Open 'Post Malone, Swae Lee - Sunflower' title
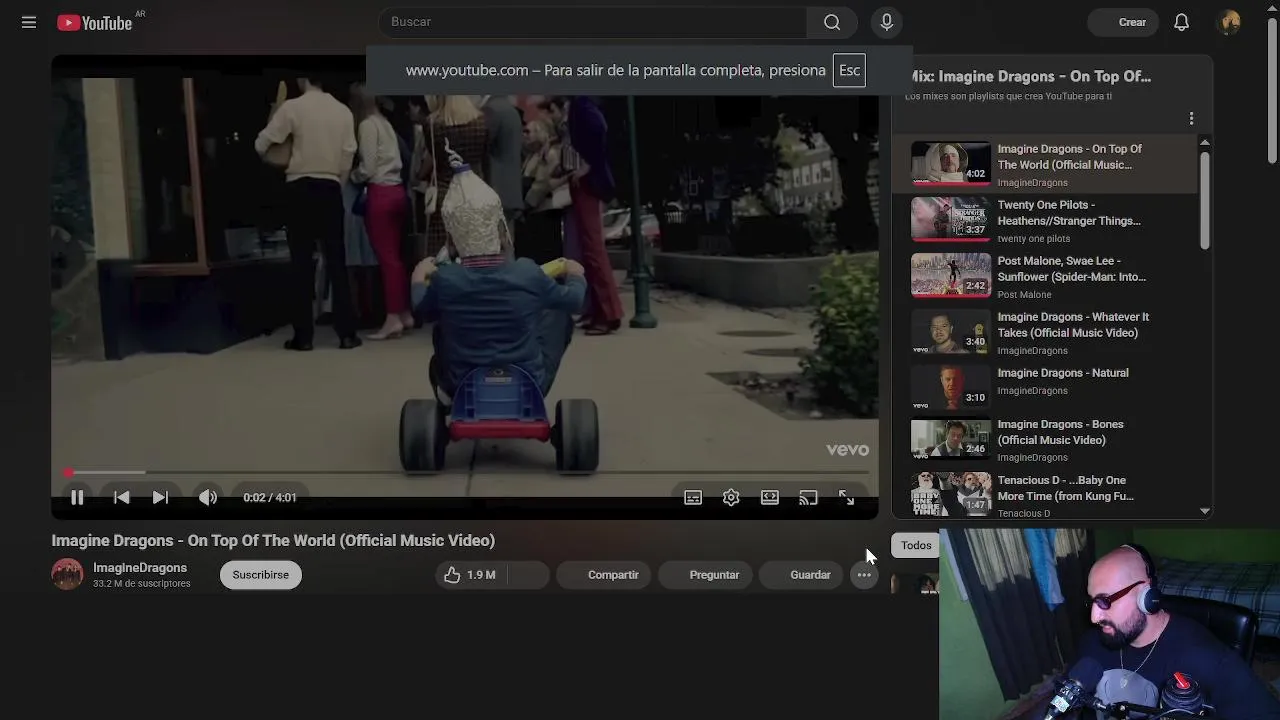Viewport: 1280px width, 720px height. coord(1071,269)
